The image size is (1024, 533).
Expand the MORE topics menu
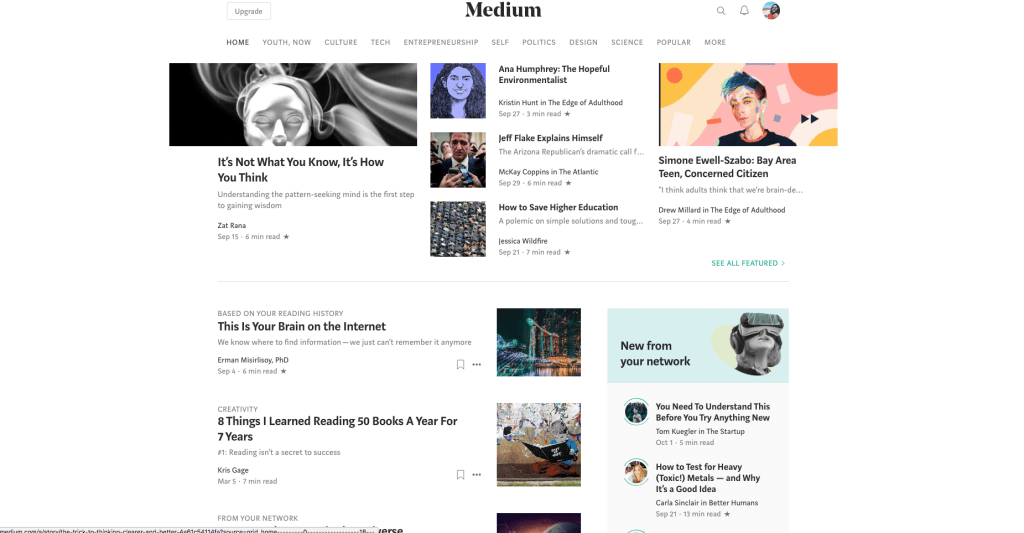tap(715, 42)
